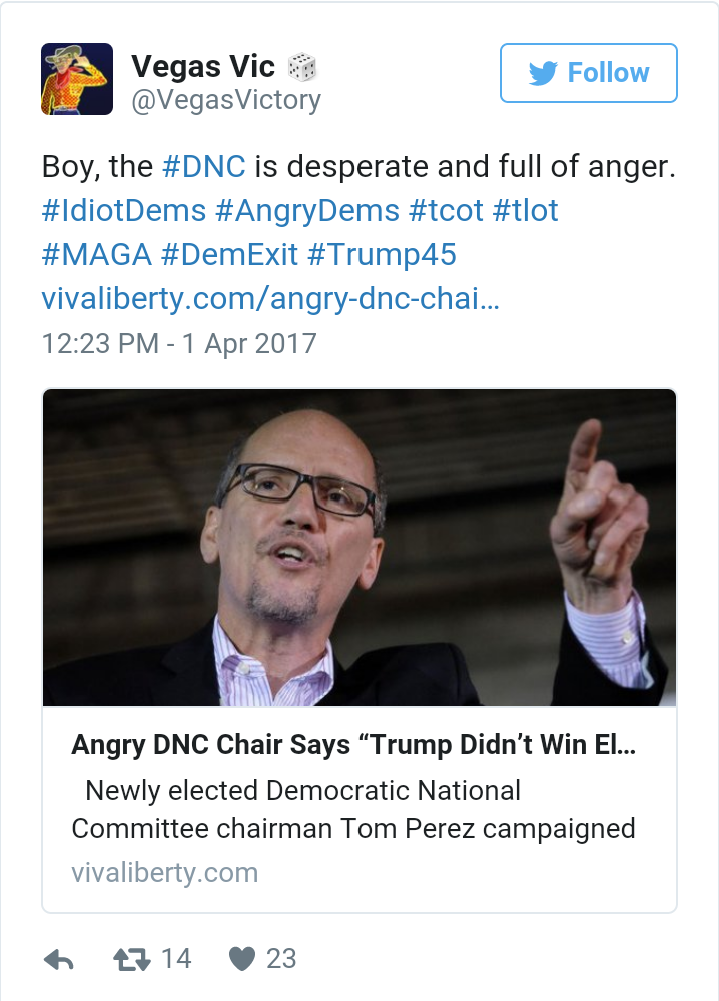This screenshot has width=719, height=1001.
Task: Click the Vegas Vic display name
Action: click(203, 66)
